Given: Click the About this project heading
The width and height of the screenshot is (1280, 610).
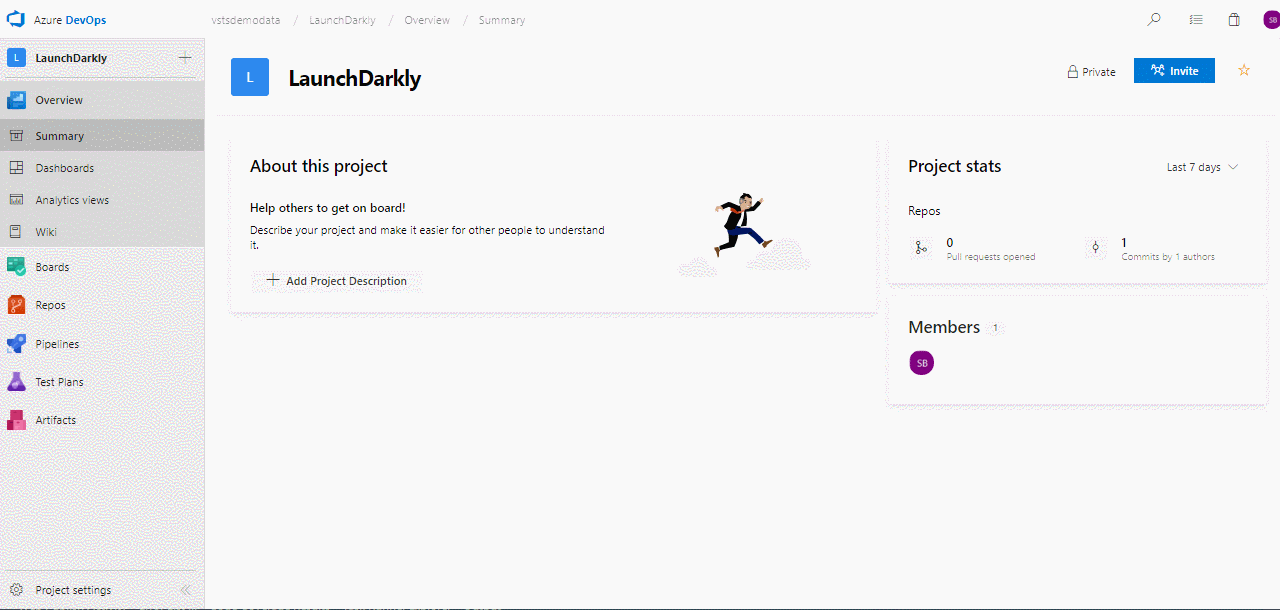Looking at the screenshot, I should pos(319,166).
